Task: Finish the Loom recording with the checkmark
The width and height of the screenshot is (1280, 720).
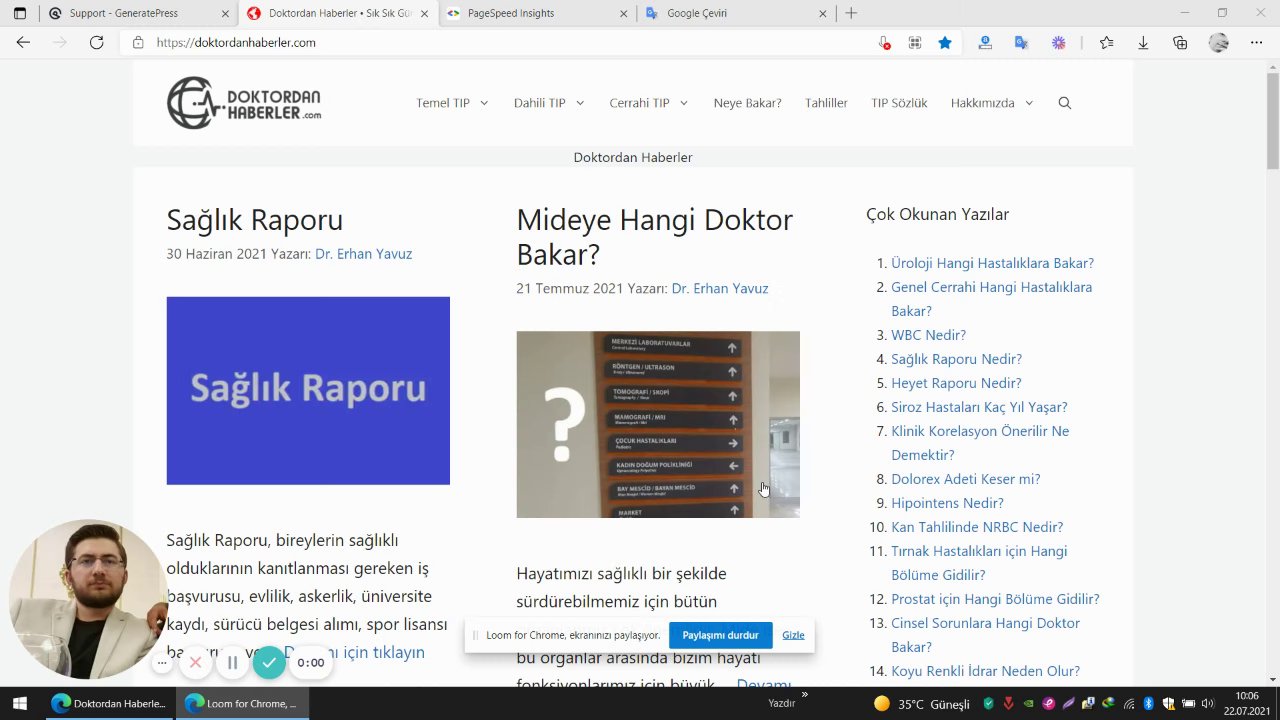Action: pyautogui.click(x=269, y=662)
